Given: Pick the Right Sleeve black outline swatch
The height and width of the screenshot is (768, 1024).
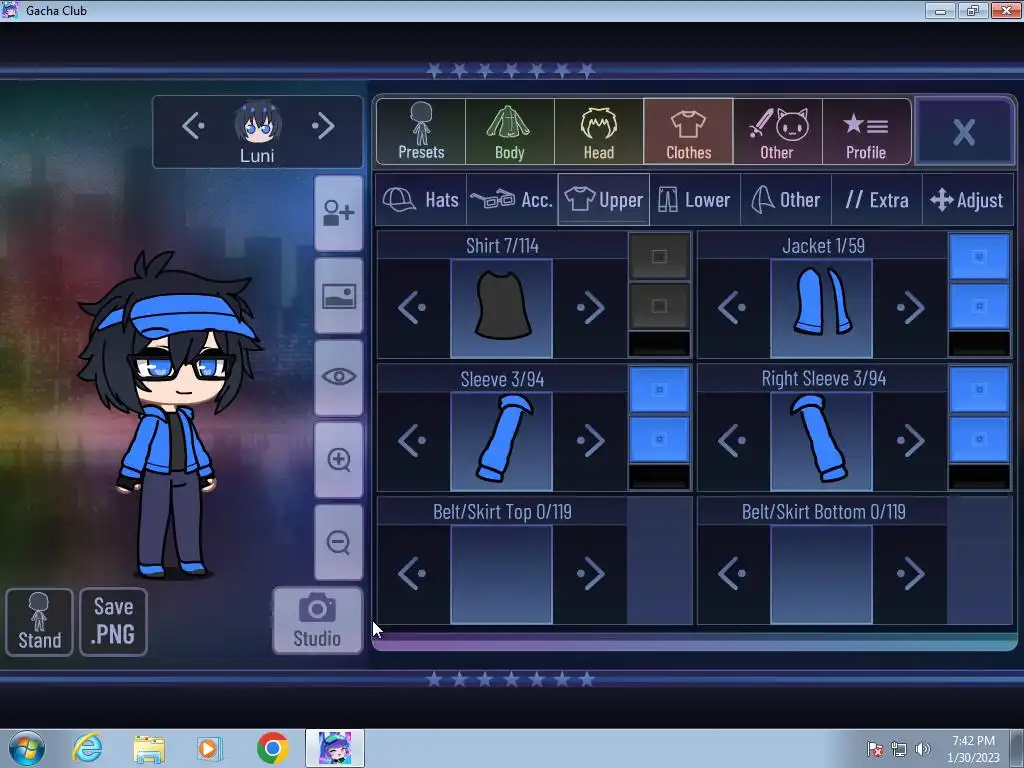Looking at the screenshot, I should pos(979,477).
